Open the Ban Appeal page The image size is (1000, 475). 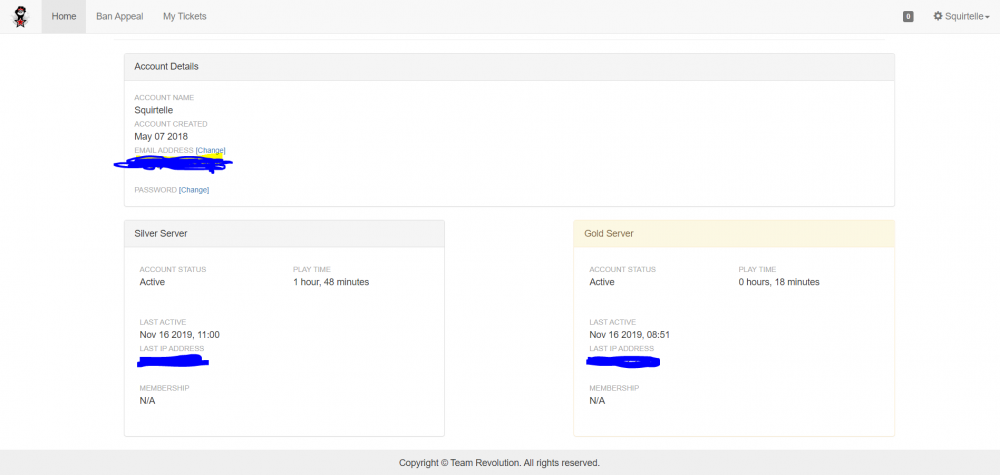coord(120,17)
